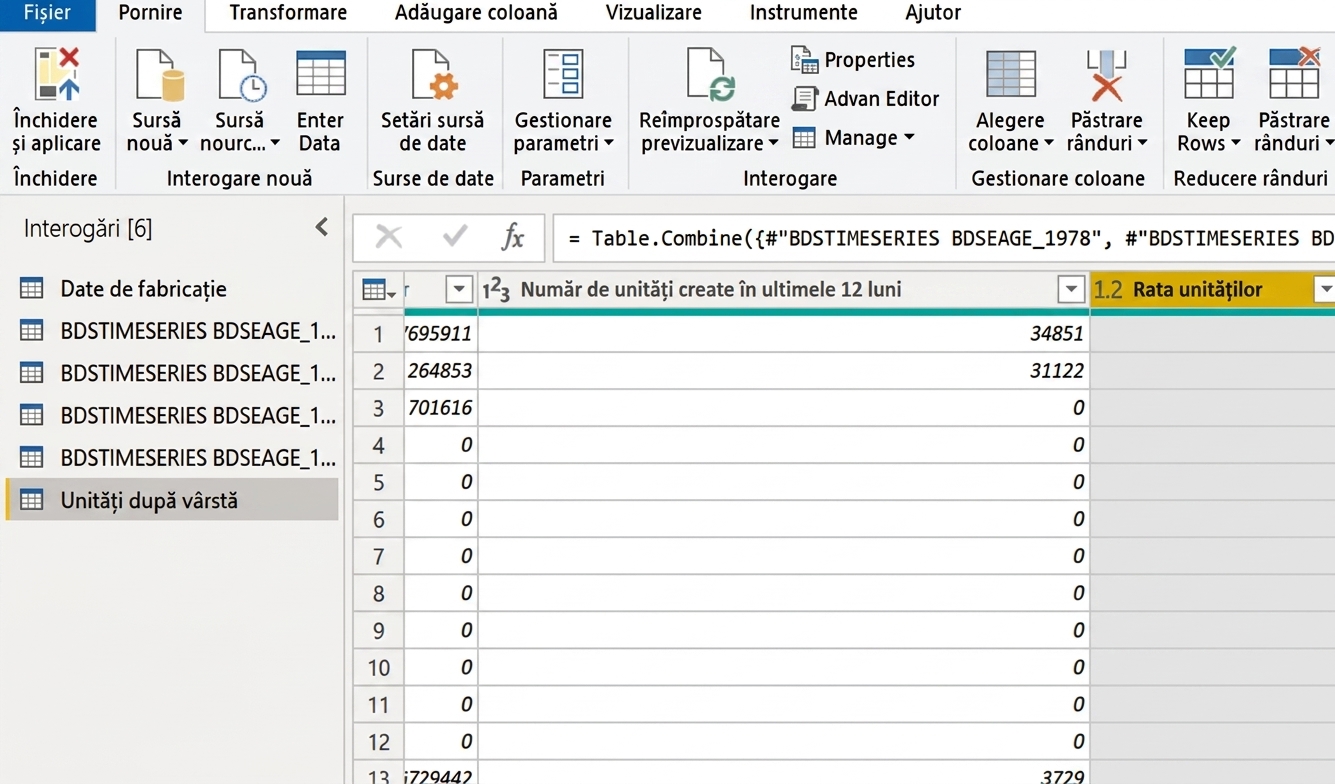Open the Sursă nouă icon

(x=158, y=75)
